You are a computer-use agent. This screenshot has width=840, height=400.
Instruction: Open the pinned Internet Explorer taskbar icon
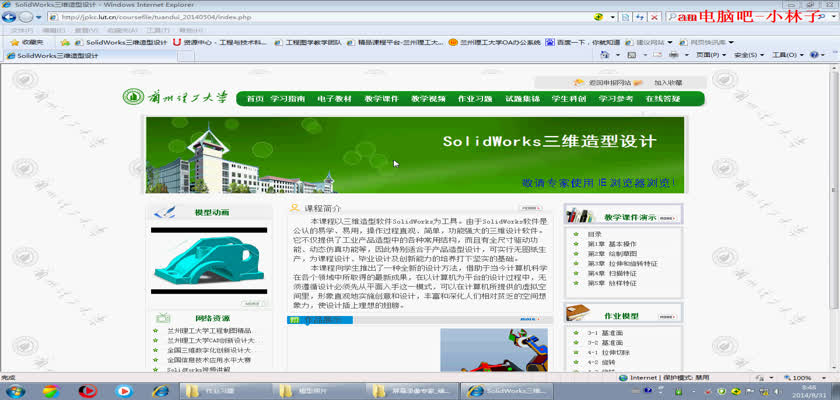click(160, 391)
